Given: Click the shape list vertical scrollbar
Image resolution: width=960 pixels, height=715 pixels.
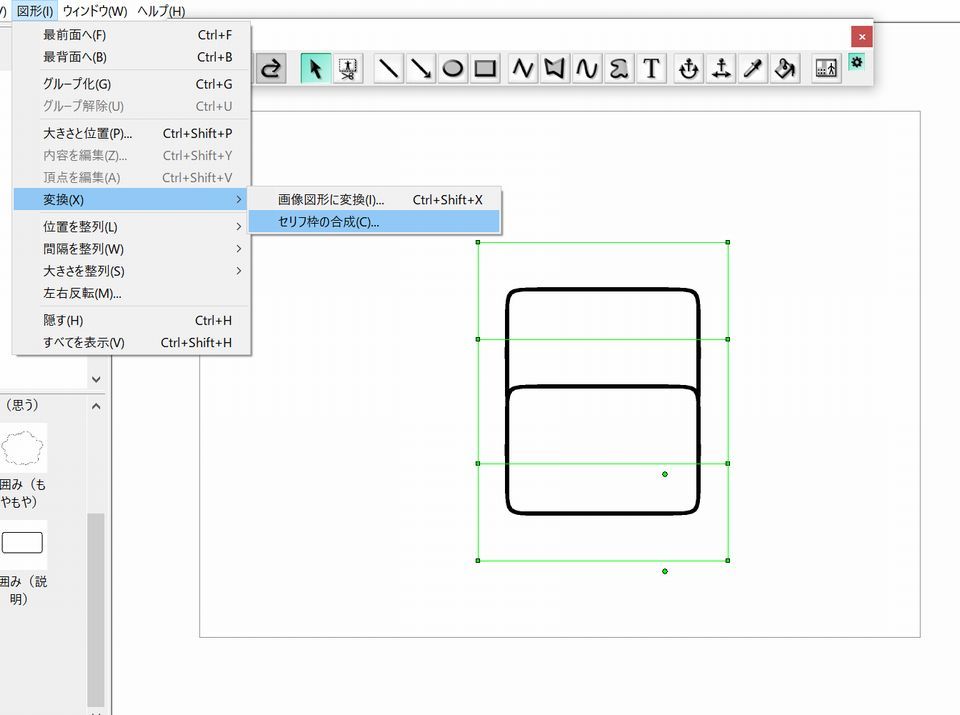Looking at the screenshot, I should click(x=96, y=610).
